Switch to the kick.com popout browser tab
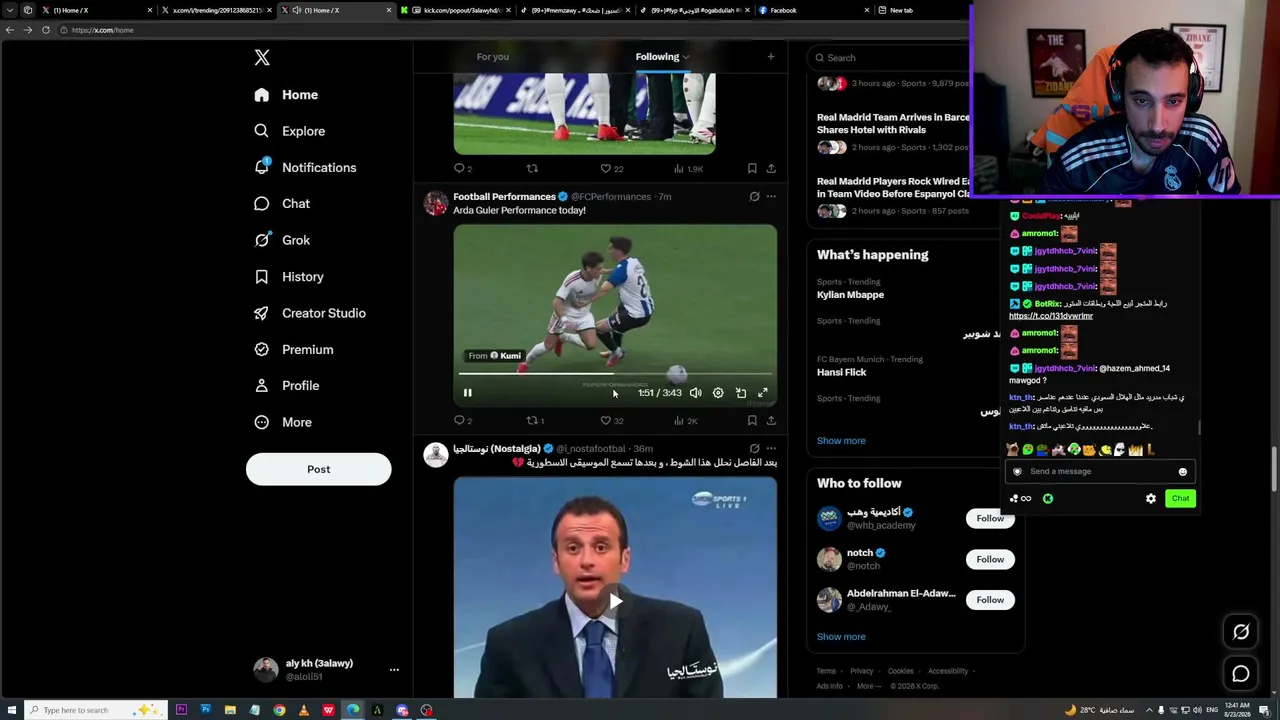 [458, 10]
